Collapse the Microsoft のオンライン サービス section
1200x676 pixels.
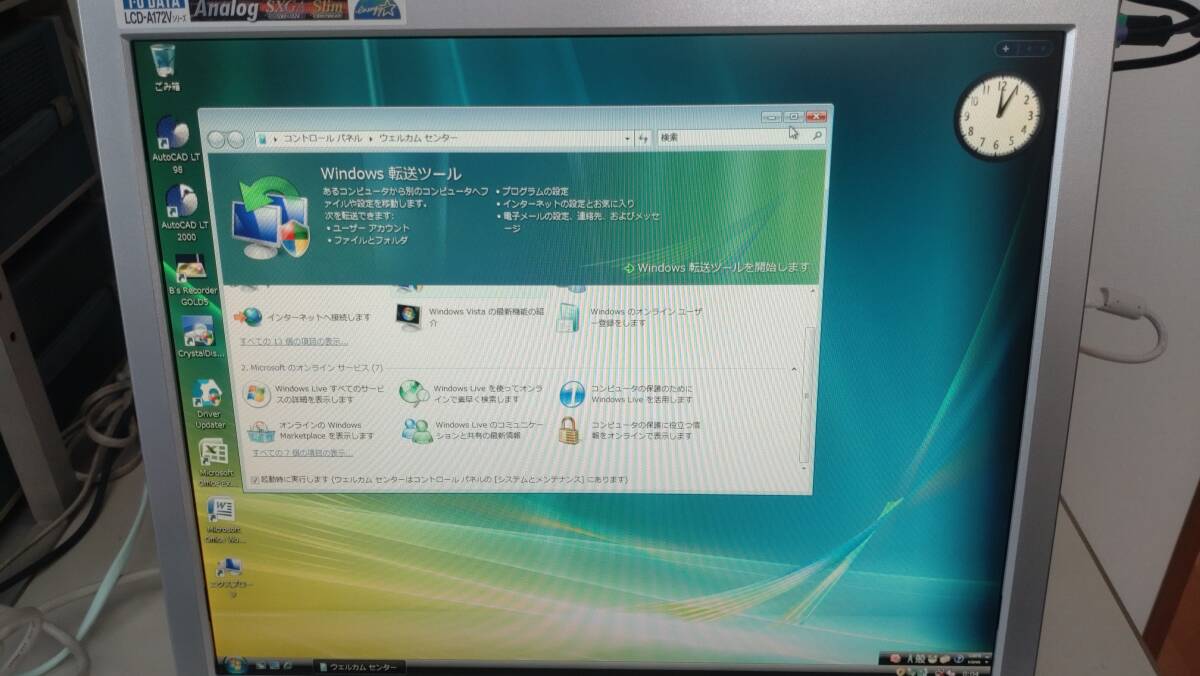(796, 368)
